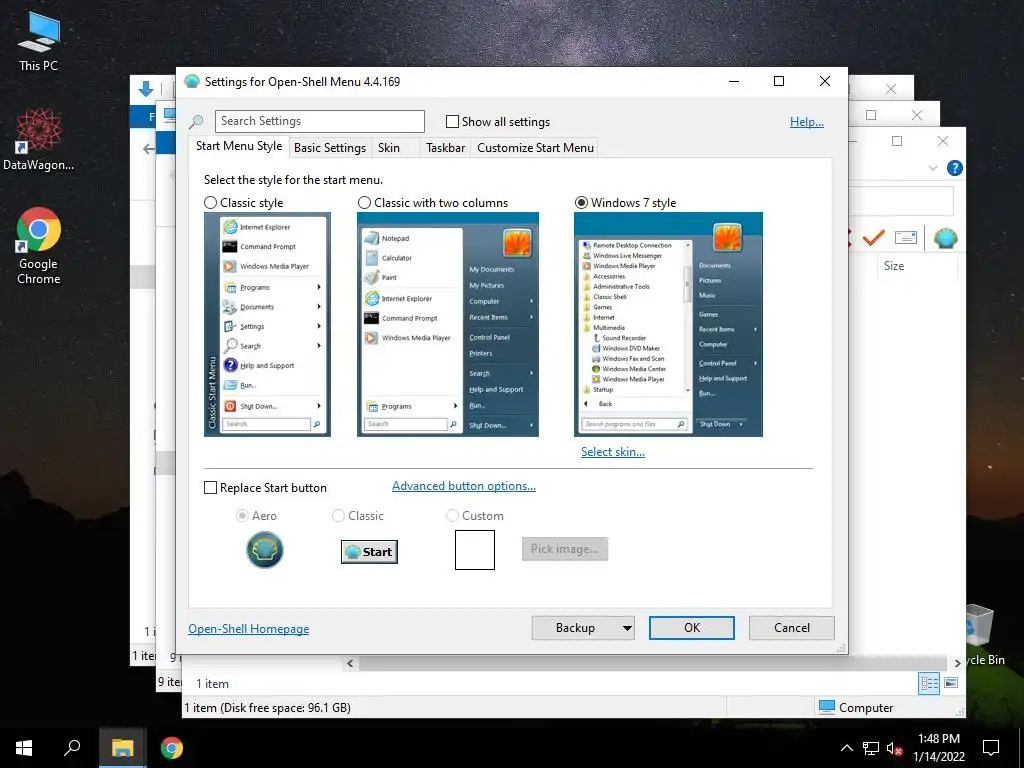
Task: Visit the Open-Shell Homepage link
Action: tap(249, 629)
